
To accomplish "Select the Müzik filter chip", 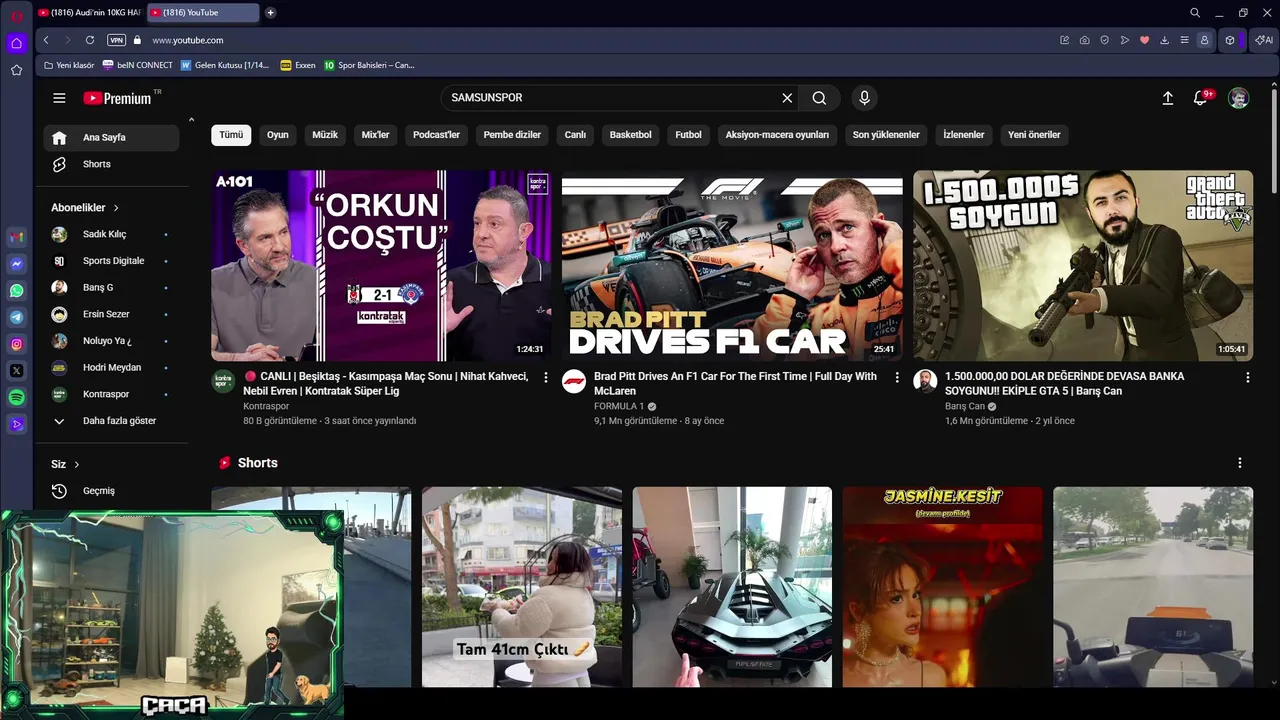I will tap(325, 135).
